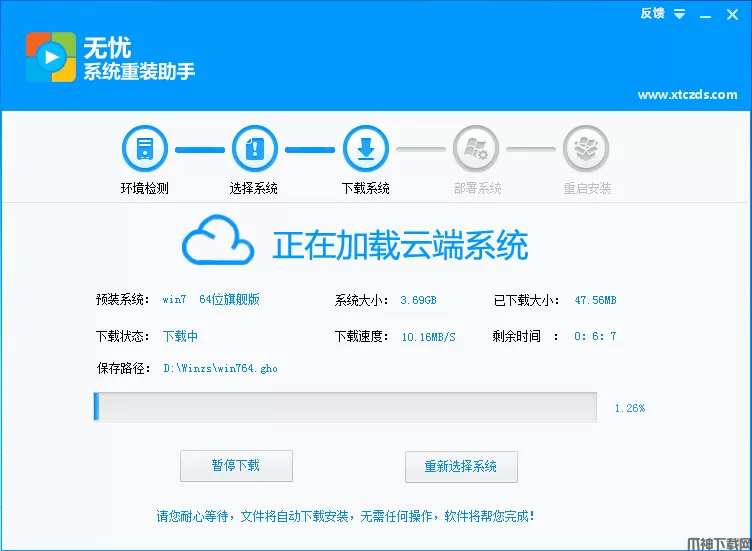752x551 pixels.
Task: Minimize the reinstall assistant window
Action: coord(705,16)
